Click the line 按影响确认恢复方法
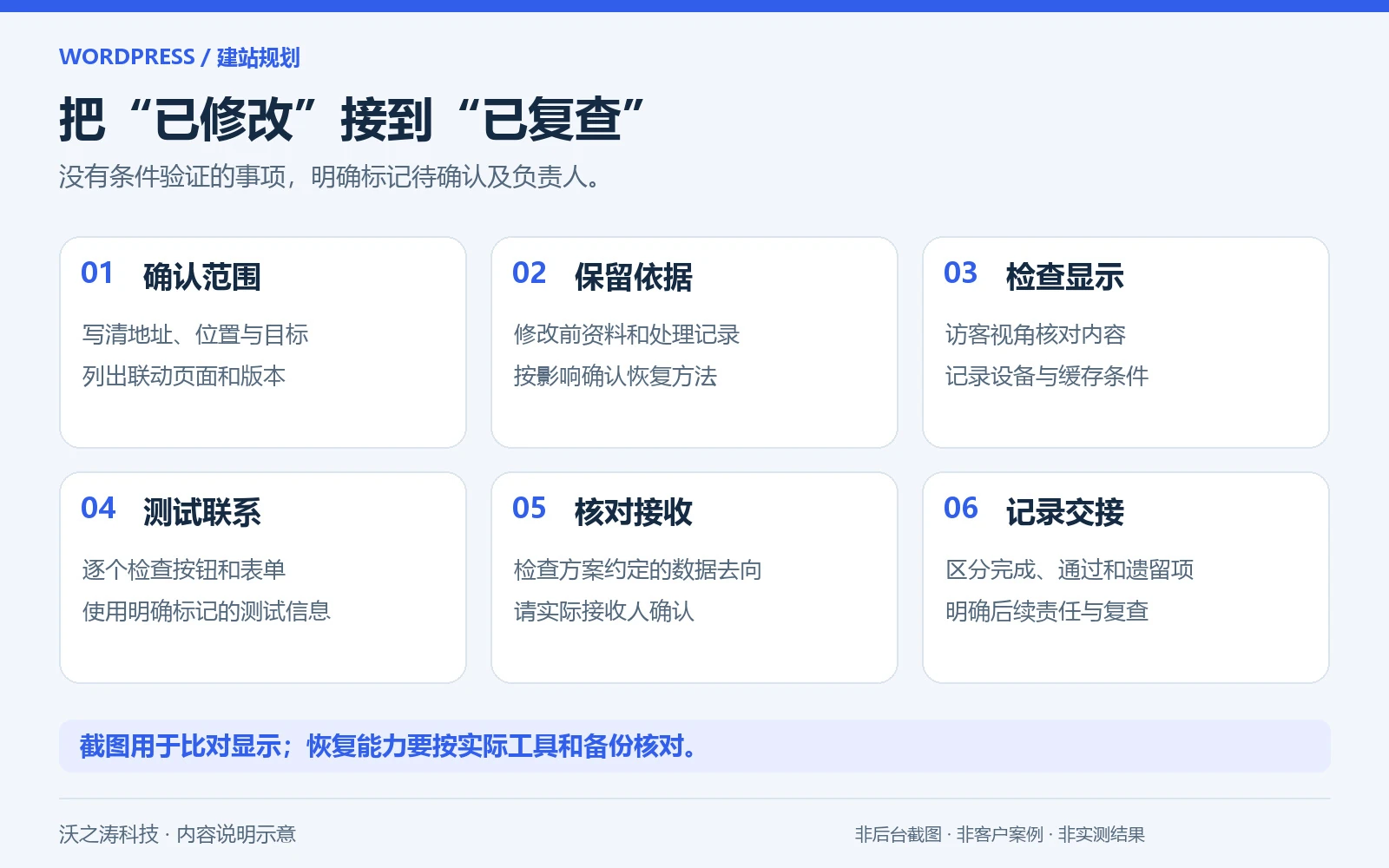Image resolution: width=1389 pixels, height=868 pixels. pos(616,377)
